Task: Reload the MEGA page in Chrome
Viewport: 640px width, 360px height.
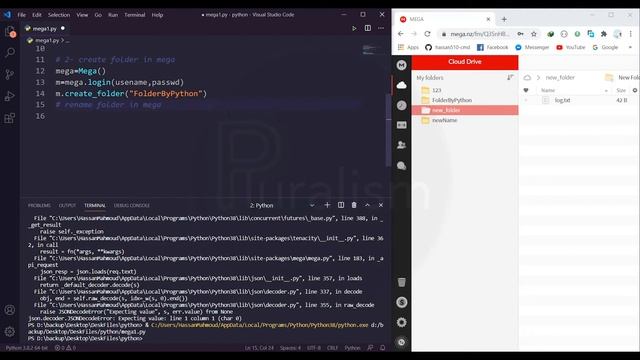Action: click(x=427, y=34)
